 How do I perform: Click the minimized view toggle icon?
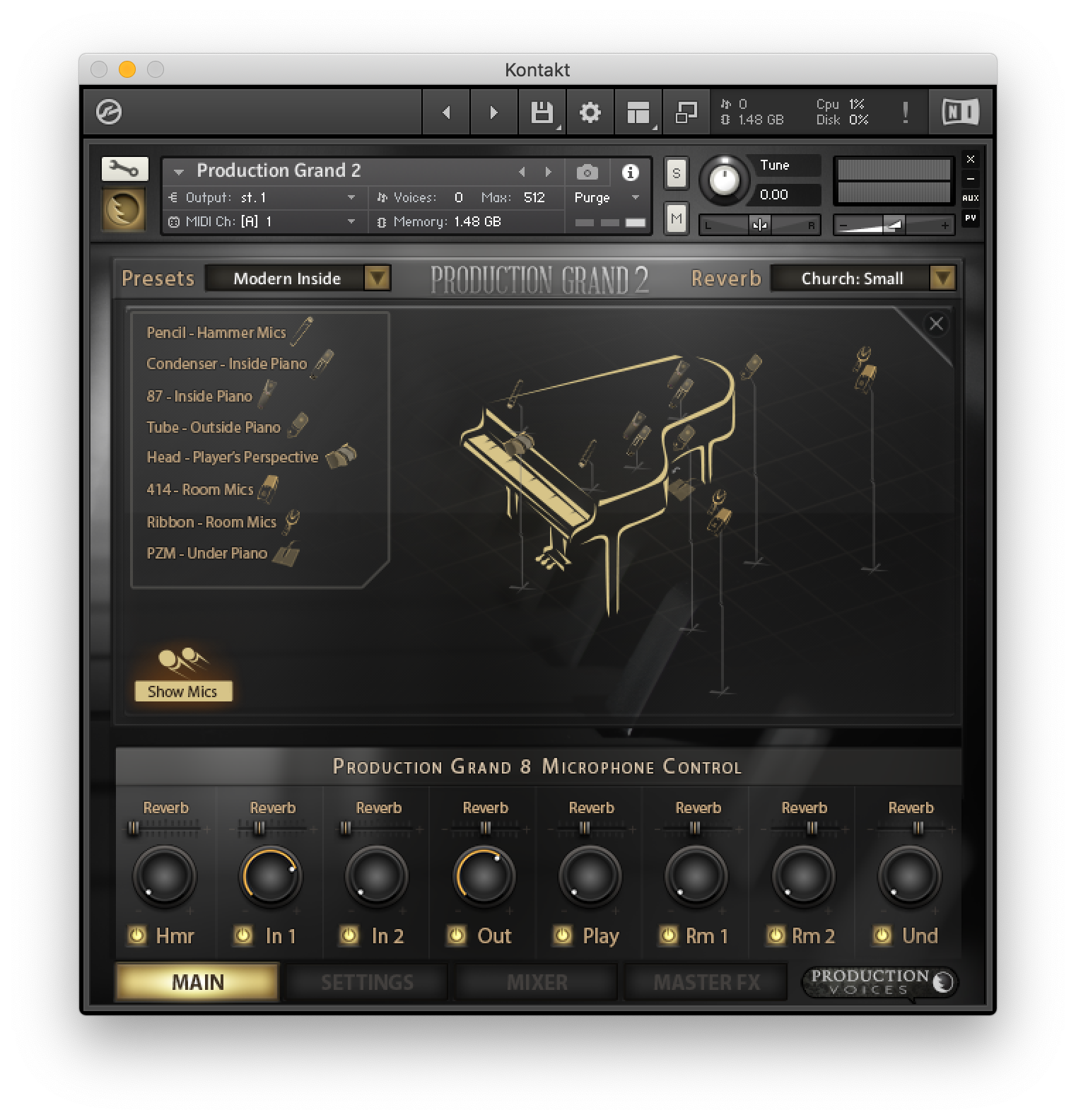686,112
